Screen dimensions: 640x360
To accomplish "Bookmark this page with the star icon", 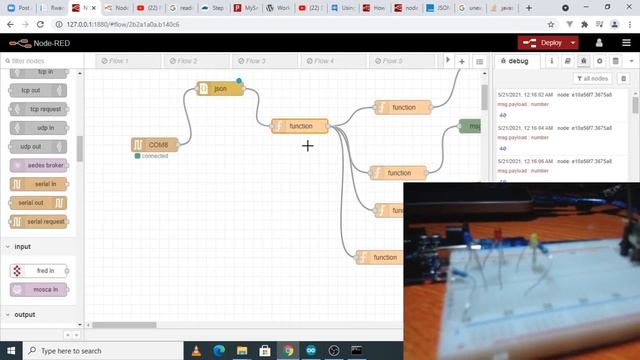I will (x=551, y=24).
